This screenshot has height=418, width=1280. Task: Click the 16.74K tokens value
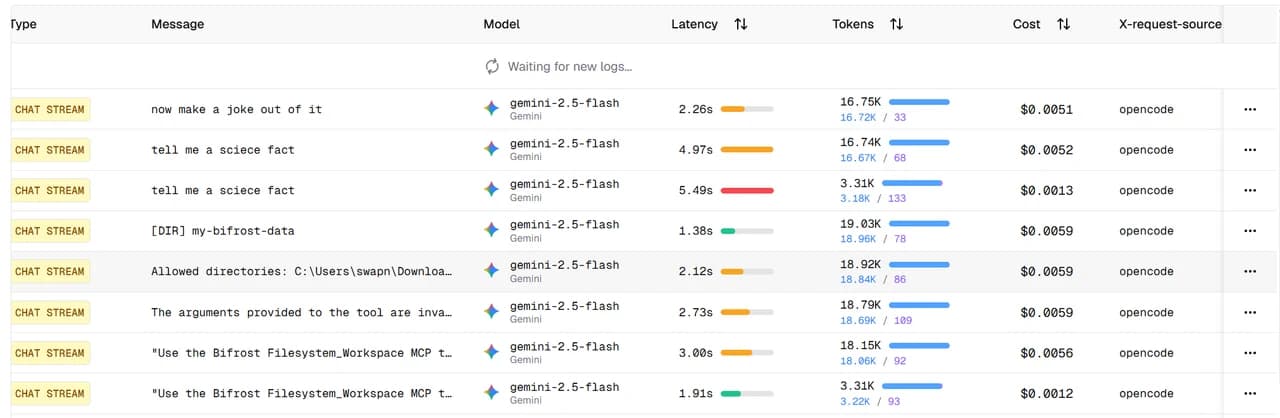pos(860,143)
